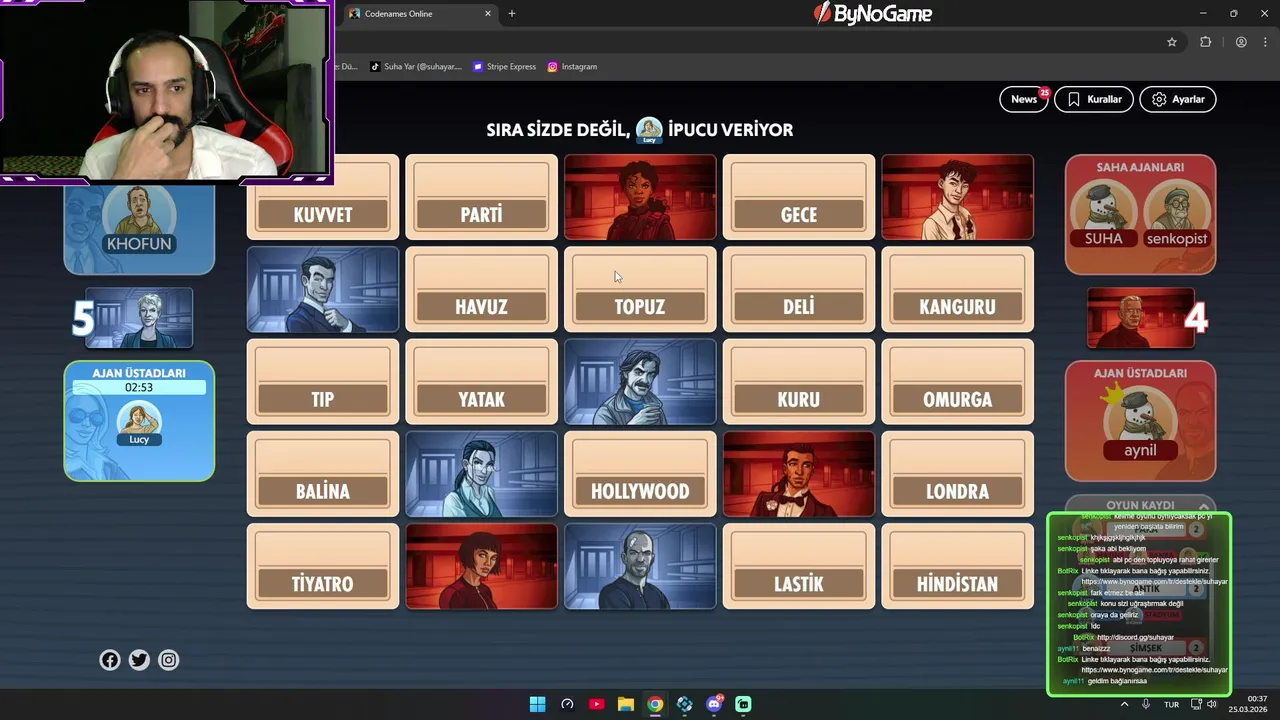Click red team remaining cards counter 4
This screenshot has width=1280, height=720.
[1196, 319]
